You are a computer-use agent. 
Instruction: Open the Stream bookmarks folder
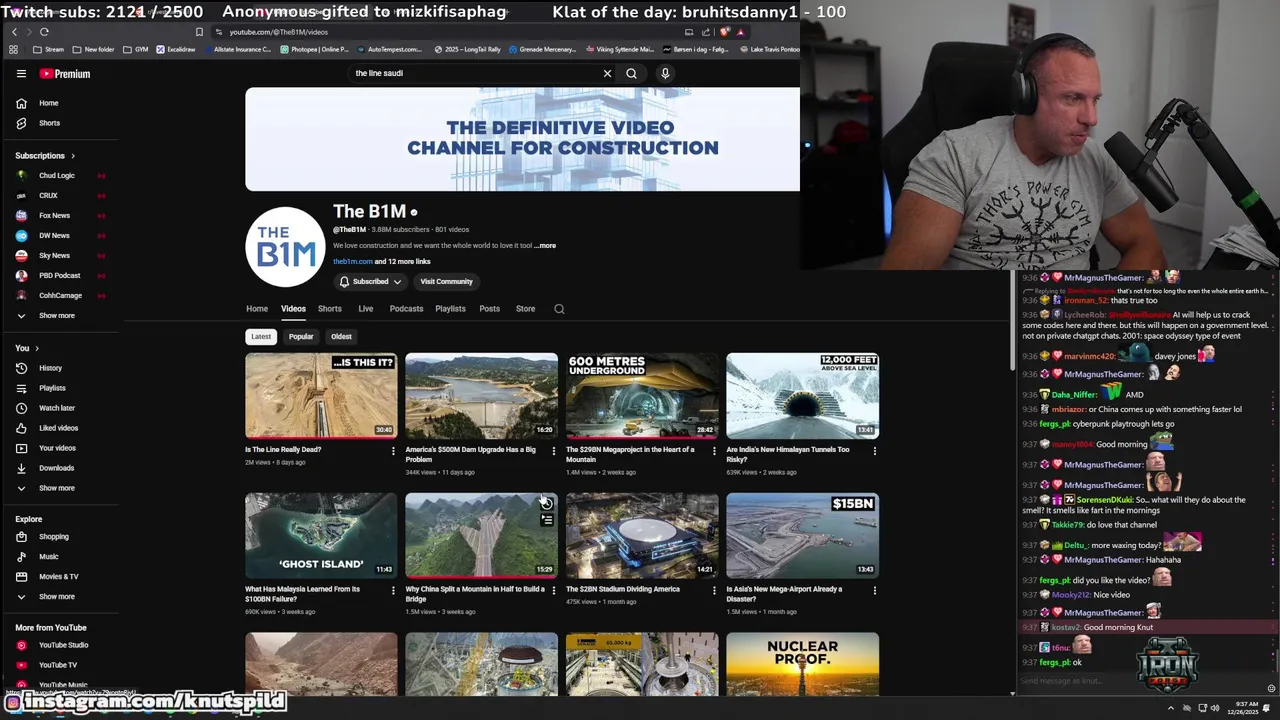click(48, 49)
